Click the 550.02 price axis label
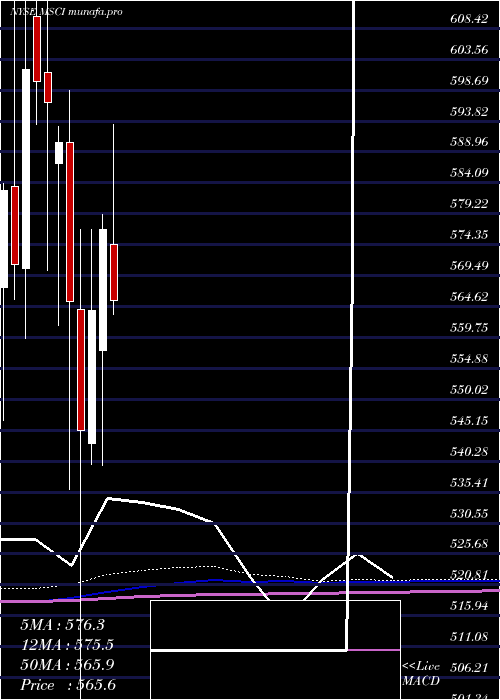The image size is (500, 700). (469, 390)
